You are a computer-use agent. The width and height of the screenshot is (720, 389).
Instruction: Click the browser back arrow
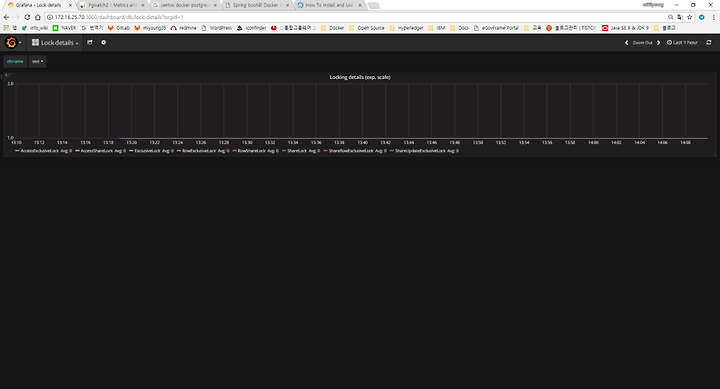[6, 17]
